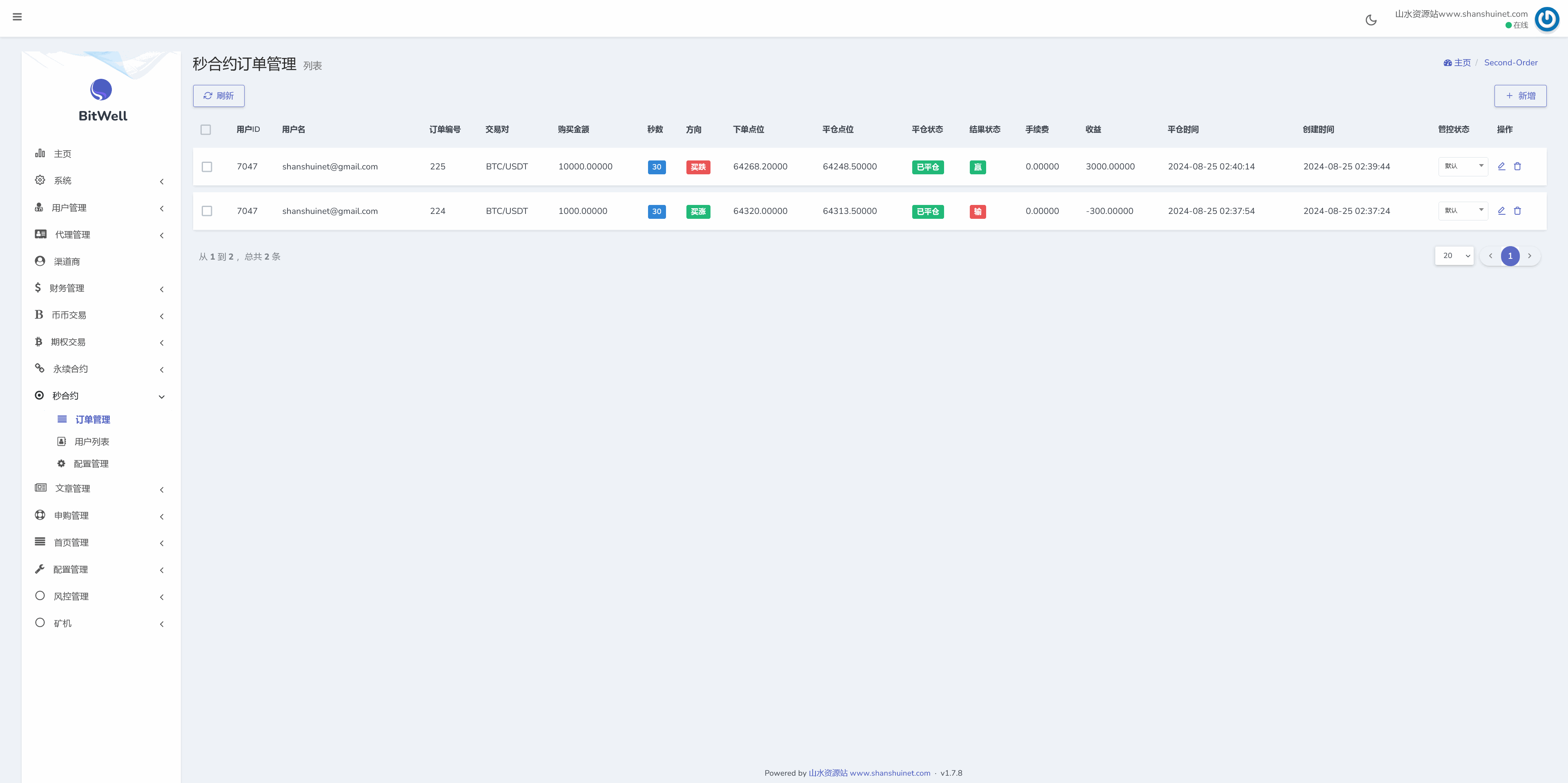Edit order 224 with pencil icon
1568x783 pixels.
pos(1501,211)
